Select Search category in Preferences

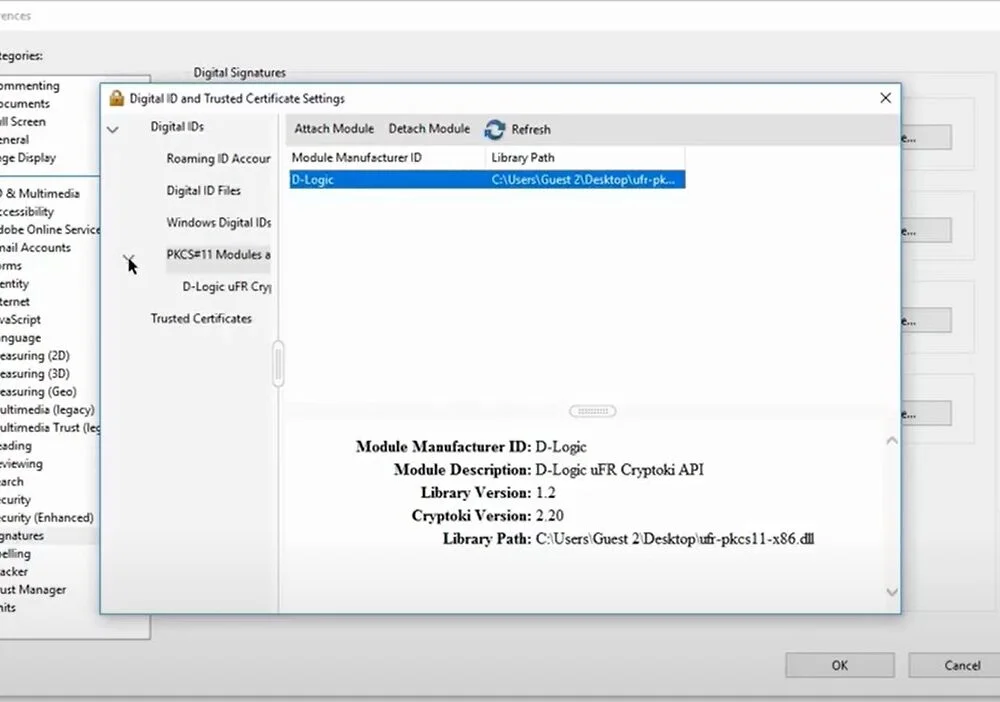tap(11, 481)
